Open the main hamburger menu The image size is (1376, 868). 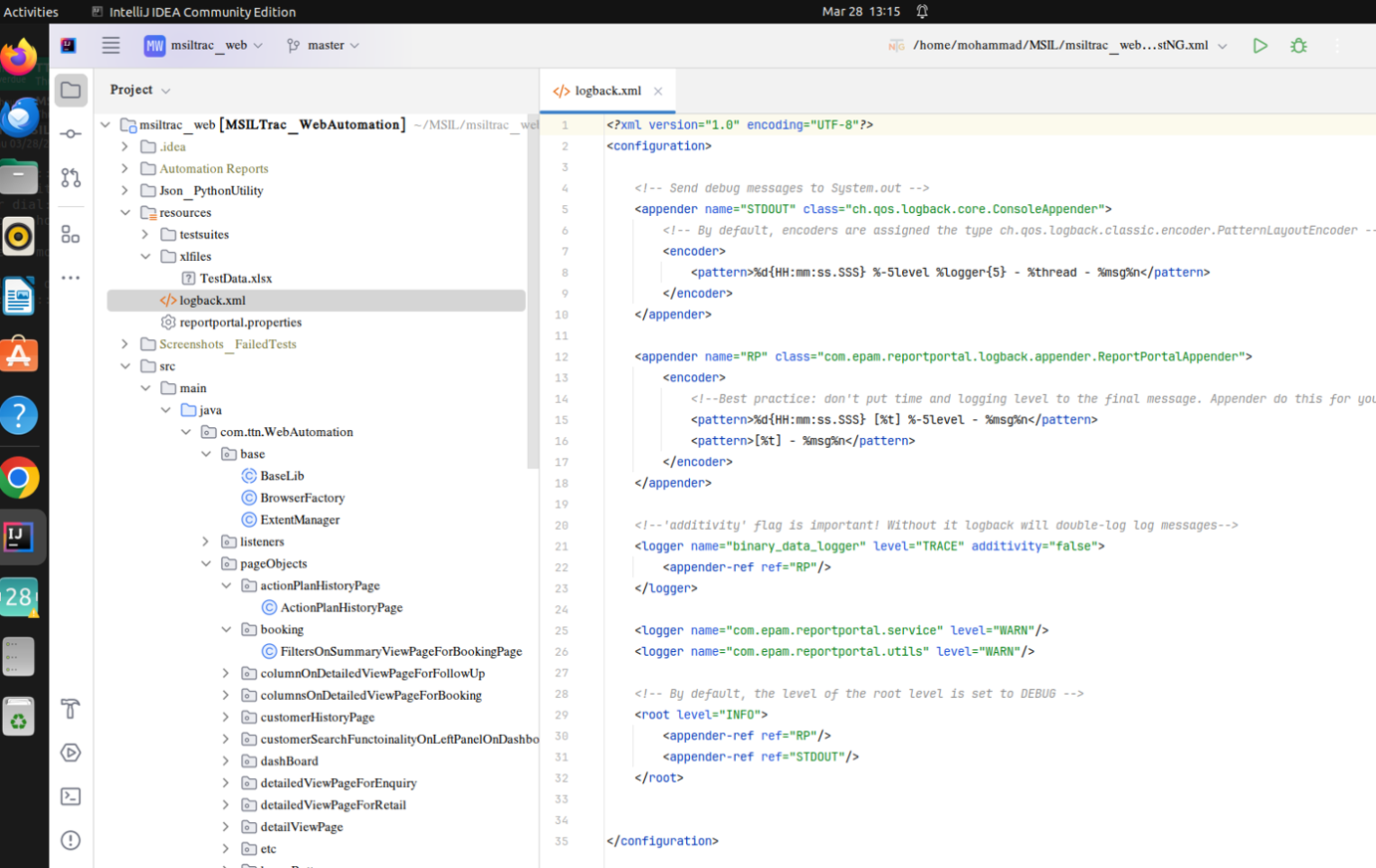[111, 45]
